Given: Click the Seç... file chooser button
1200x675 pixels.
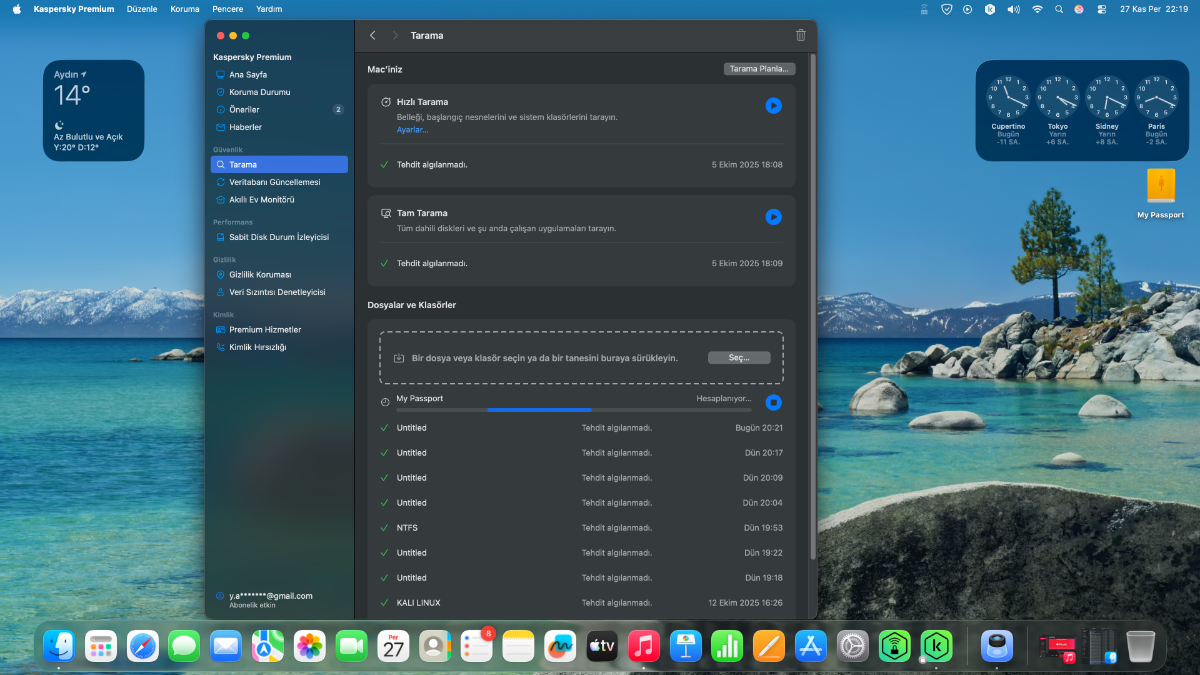Looking at the screenshot, I should click(x=739, y=358).
